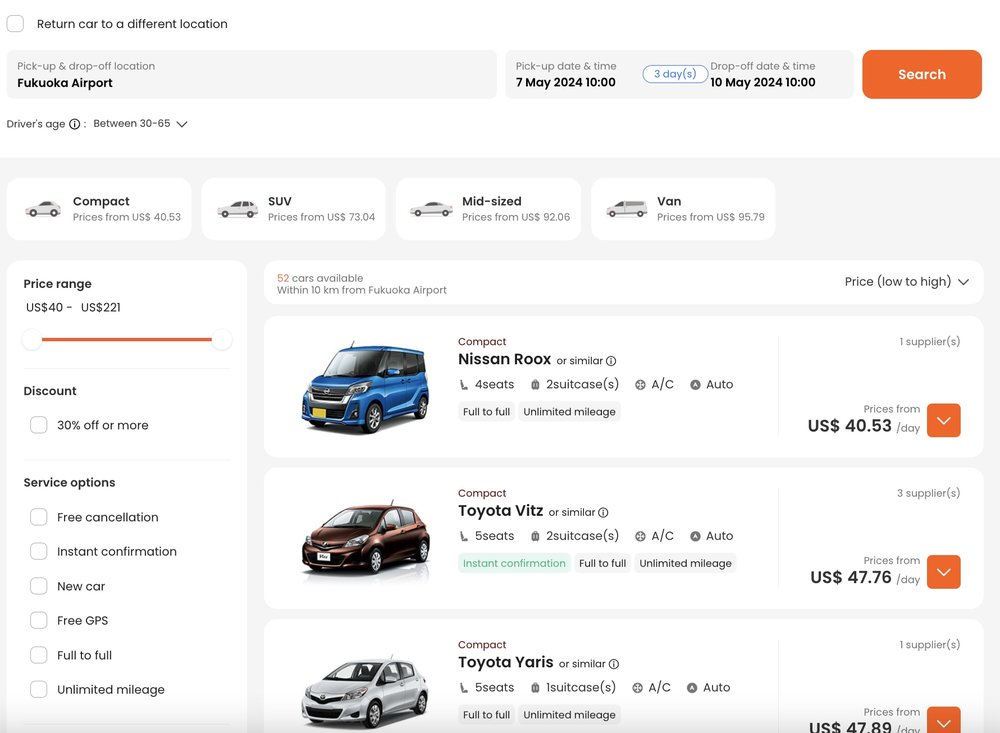This screenshot has width=1000, height=733.
Task: Enable the Unlimited mileage filter checkbox
Action: 39,689
